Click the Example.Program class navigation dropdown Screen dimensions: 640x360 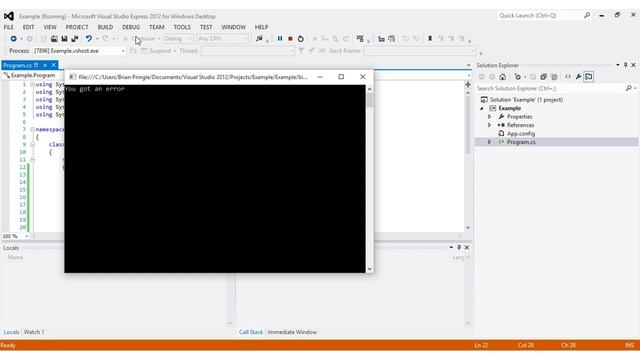tap(33, 75)
